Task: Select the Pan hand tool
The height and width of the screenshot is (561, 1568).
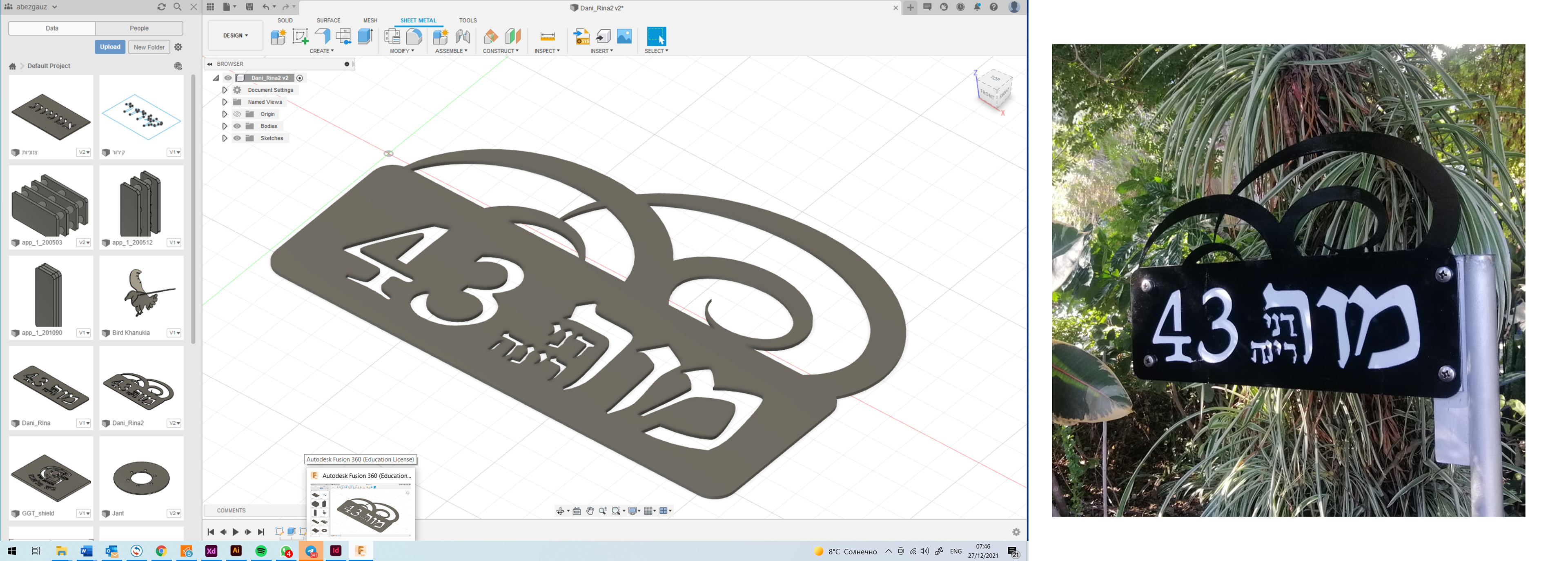Action: (x=590, y=511)
